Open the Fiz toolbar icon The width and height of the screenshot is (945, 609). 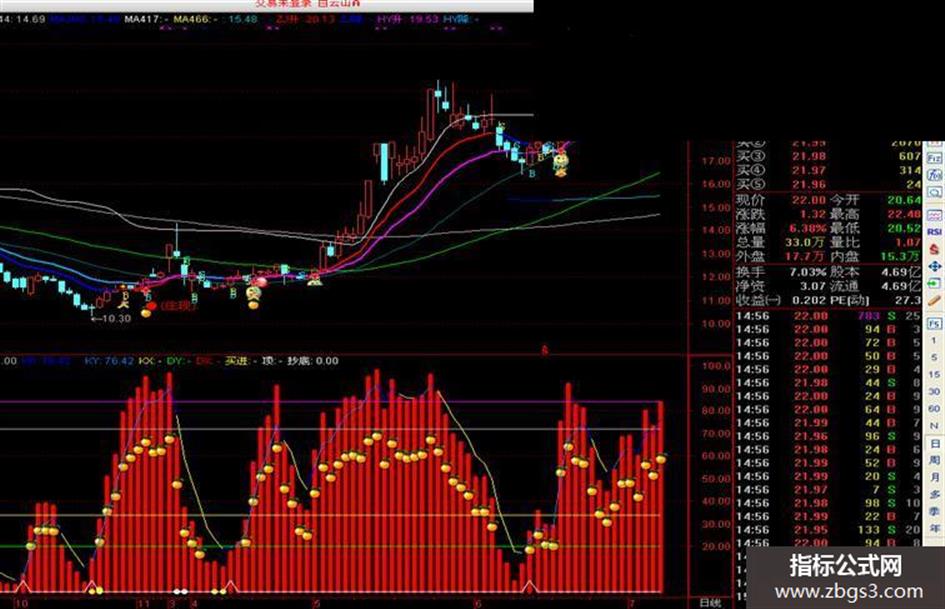tap(934, 159)
